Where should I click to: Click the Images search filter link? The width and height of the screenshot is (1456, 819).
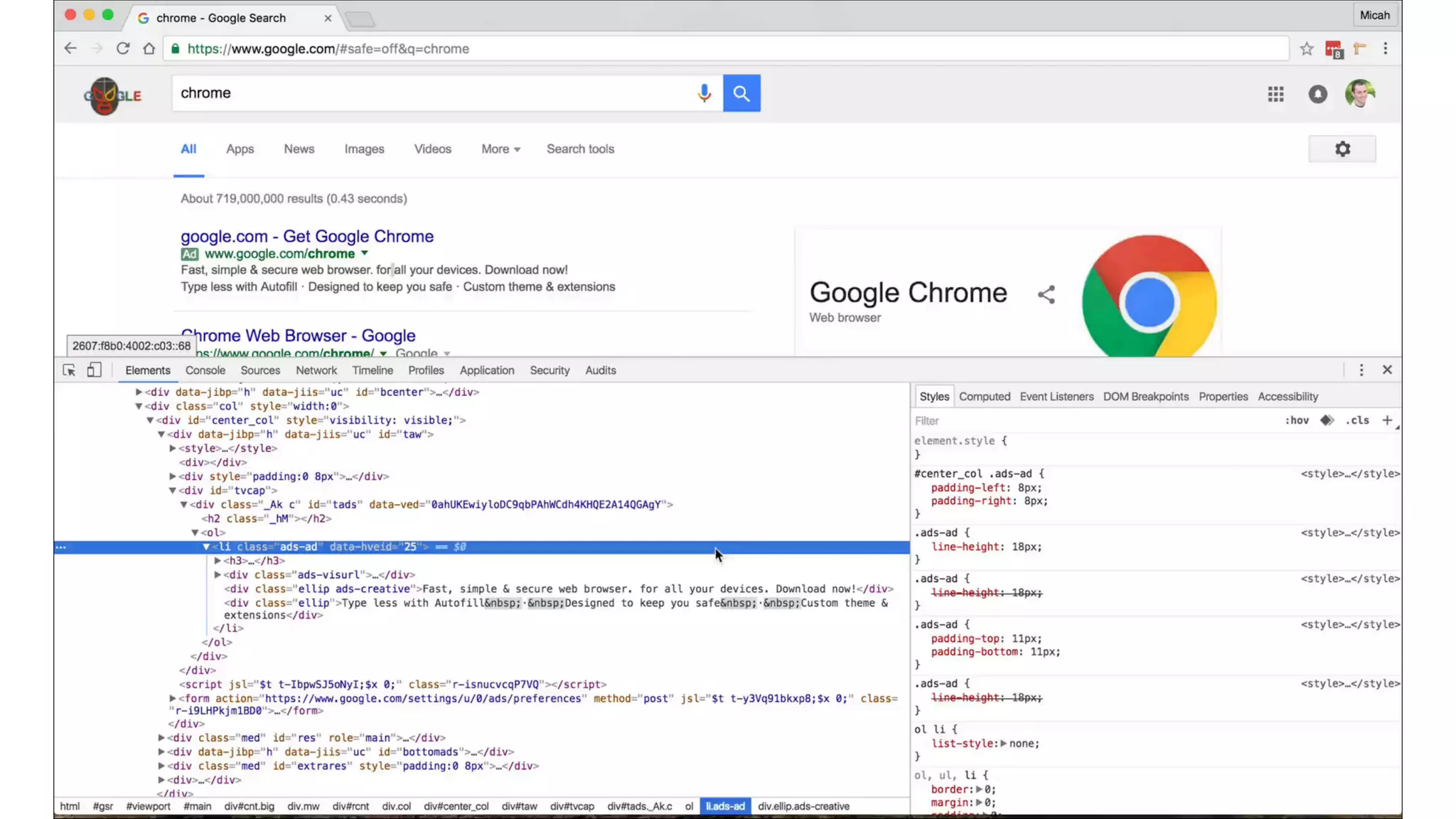click(364, 149)
